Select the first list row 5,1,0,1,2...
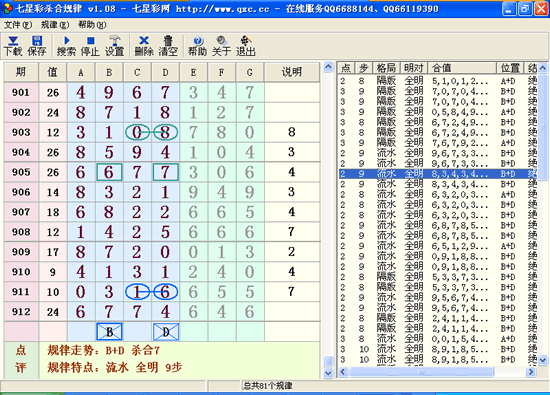This screenshot has width=550, height=395. pos(438,81)
